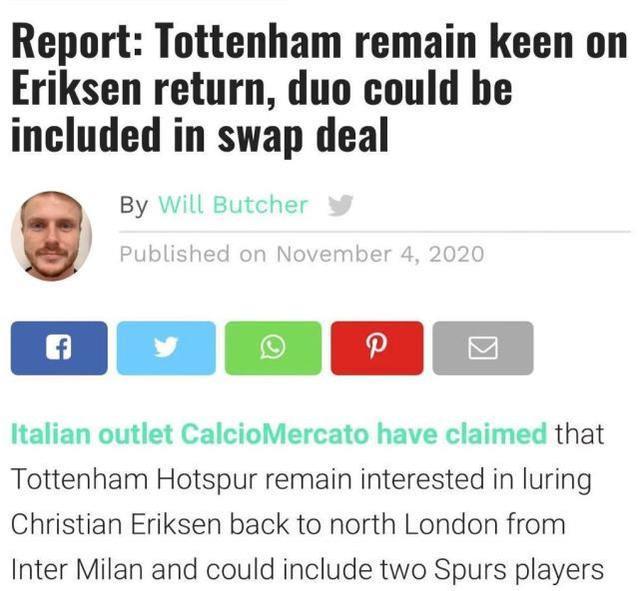This screenshot has width=640, height=591.
Task: Open Will Butcher author page link
Action: point(233,205)
